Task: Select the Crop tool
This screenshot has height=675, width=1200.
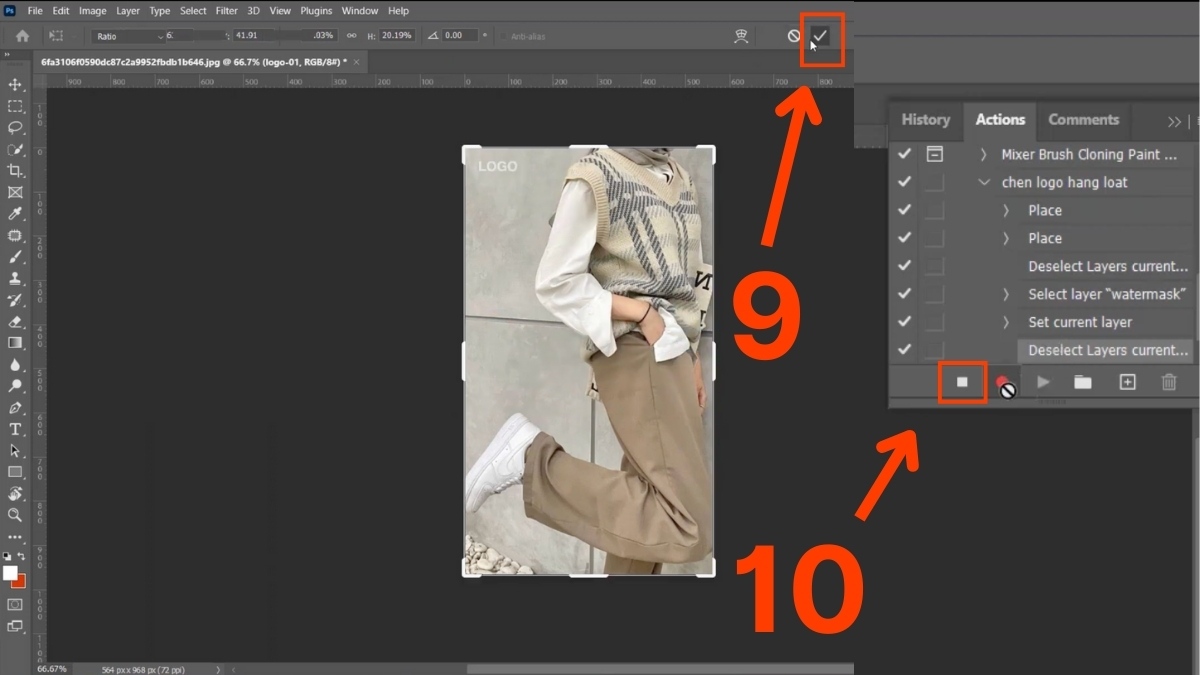Action: coord(15,171)
